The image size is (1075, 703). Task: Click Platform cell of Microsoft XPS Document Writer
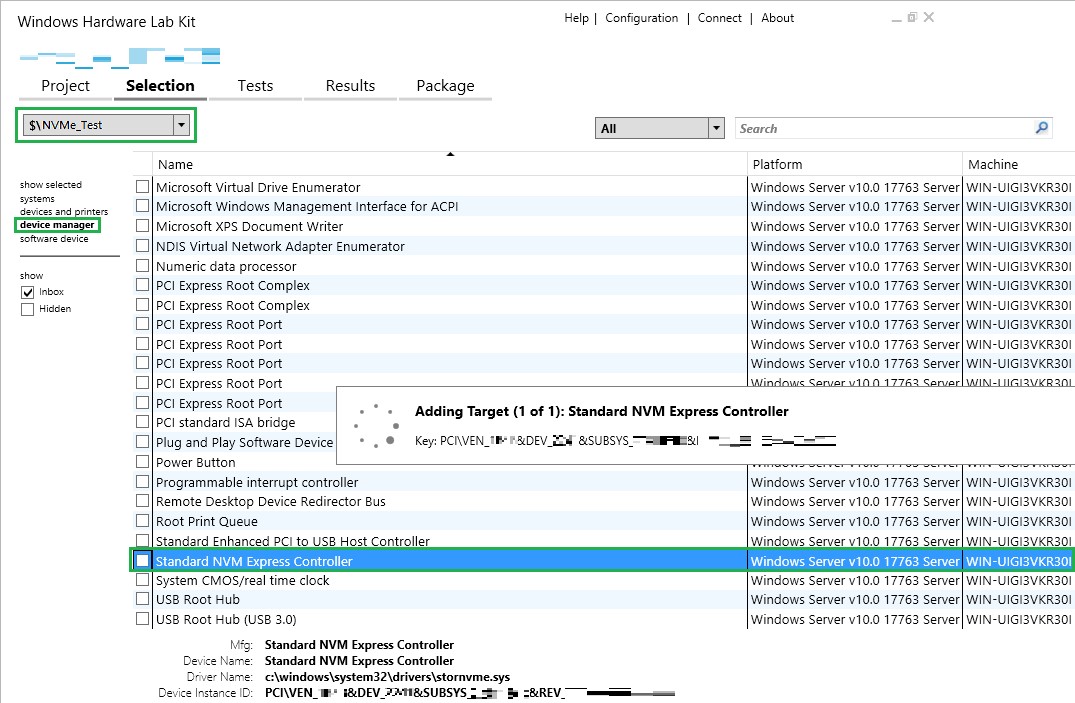(x=855, y=226)
